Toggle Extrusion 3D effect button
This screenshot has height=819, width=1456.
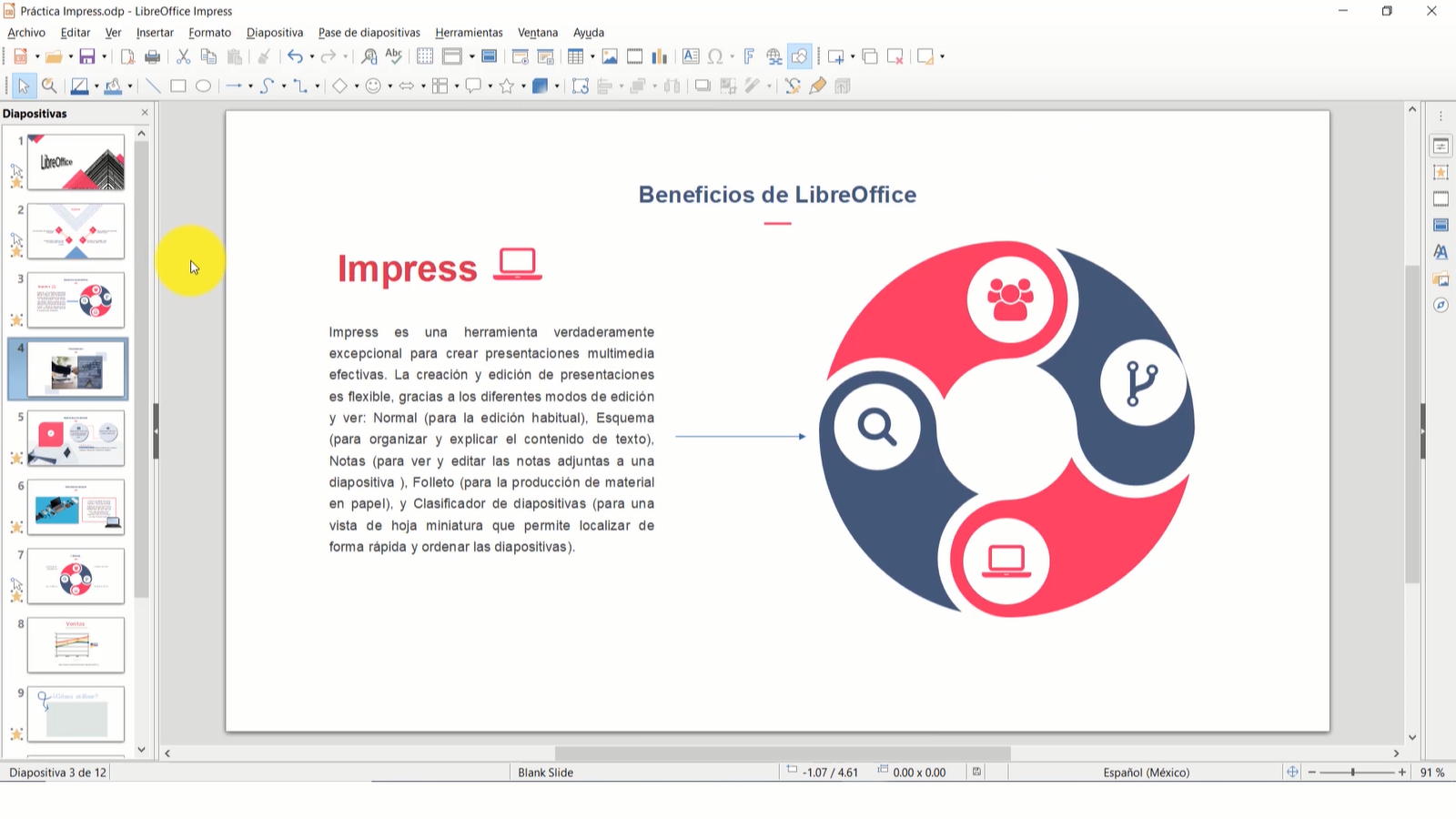coord(843,86)
